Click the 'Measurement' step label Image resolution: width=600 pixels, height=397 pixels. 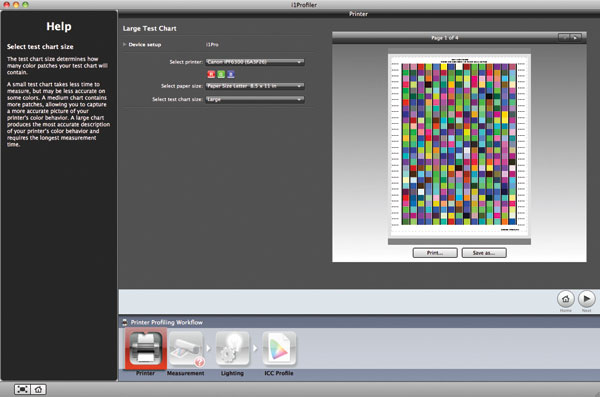186,373
